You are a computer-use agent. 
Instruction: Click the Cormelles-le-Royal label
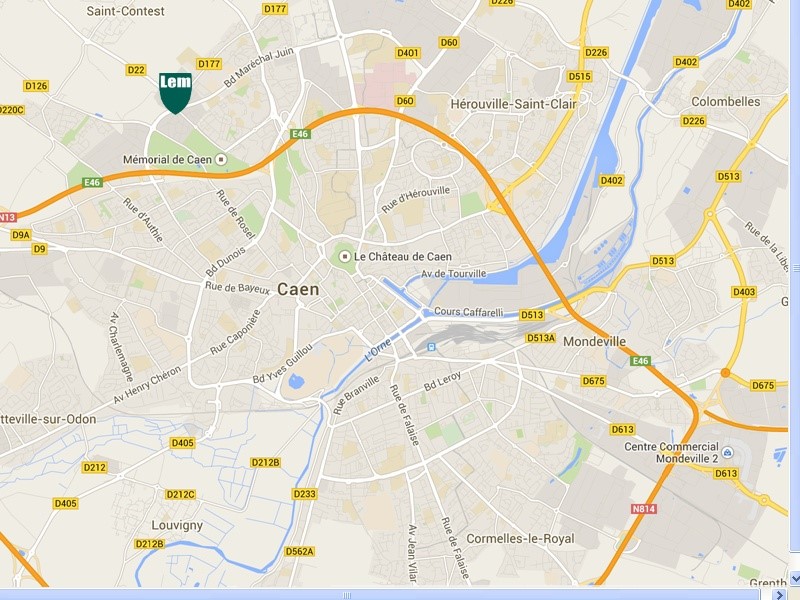tap(520, 539)
